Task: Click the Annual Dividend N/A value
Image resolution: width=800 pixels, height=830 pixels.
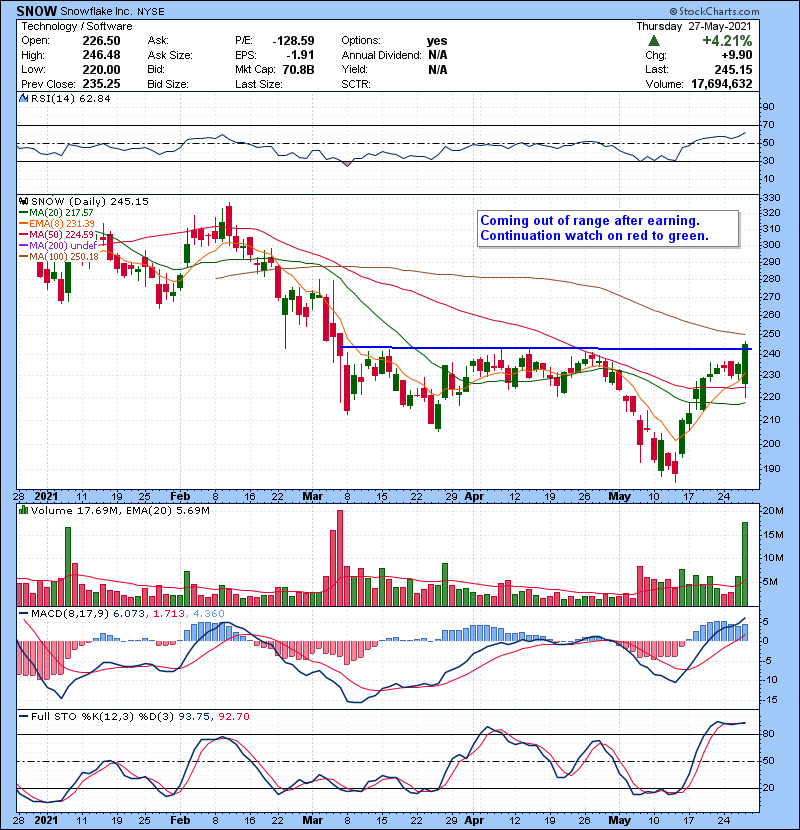Action: click(437, 55)
